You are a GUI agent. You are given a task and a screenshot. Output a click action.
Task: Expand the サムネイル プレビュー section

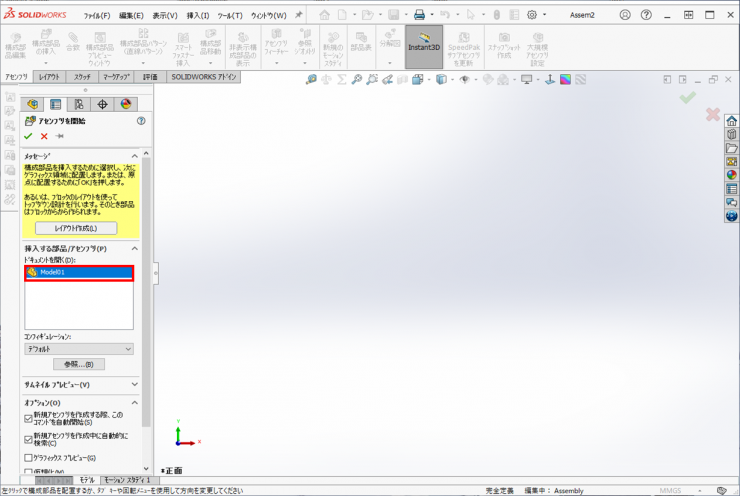pos(135,384)
